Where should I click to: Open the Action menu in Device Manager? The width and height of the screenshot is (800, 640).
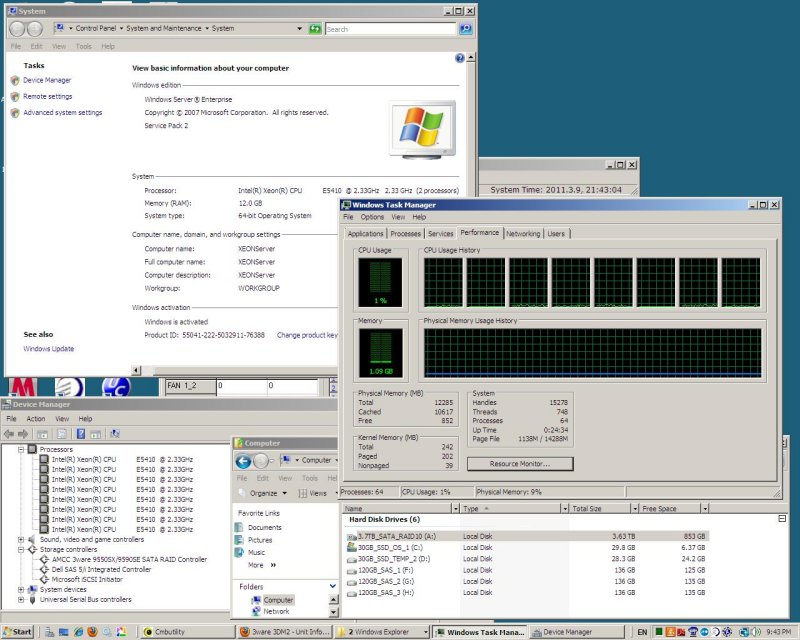(x=36, y=419)
